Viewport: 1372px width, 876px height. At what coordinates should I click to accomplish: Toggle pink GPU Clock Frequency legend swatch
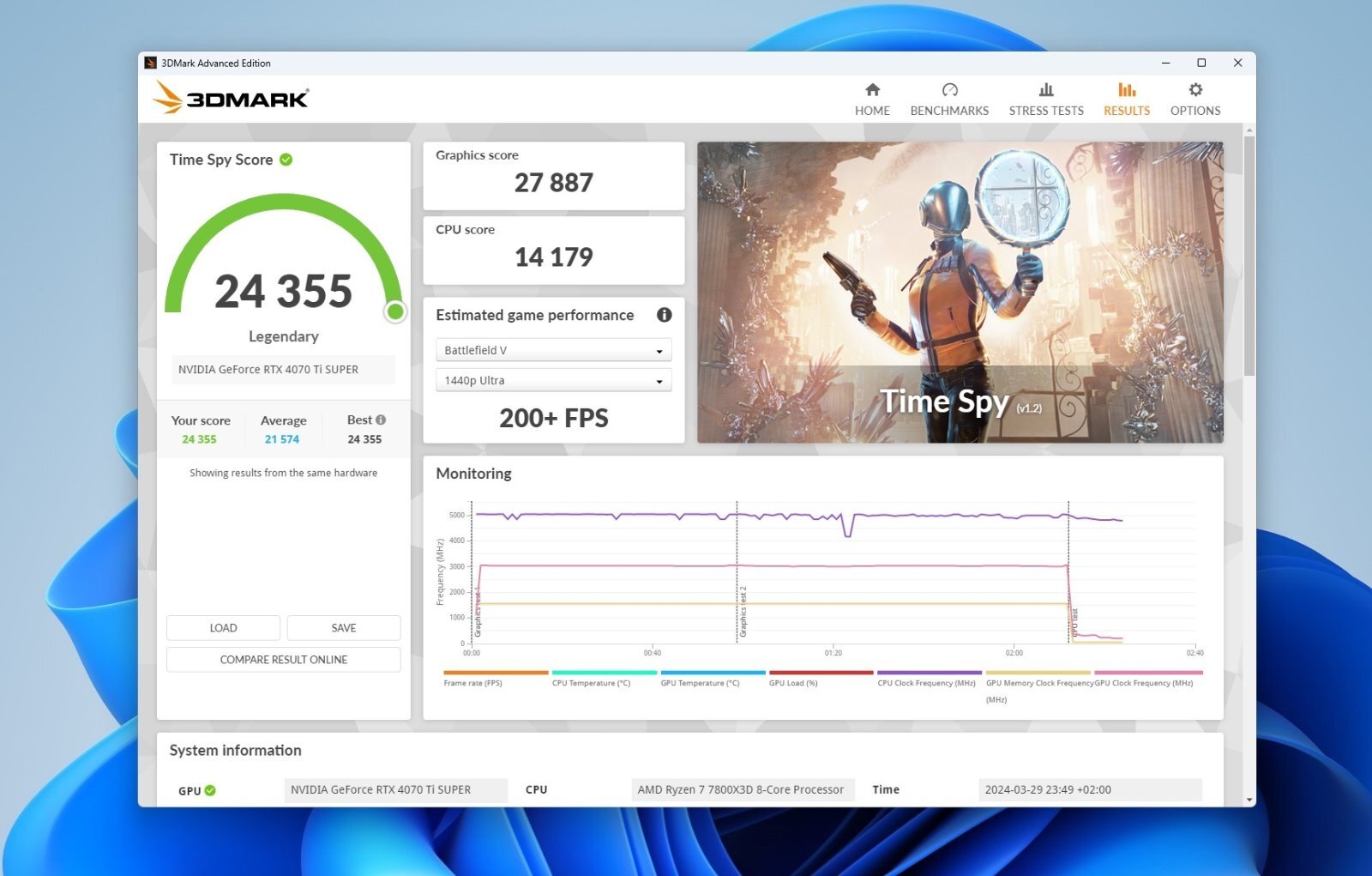click(1148, 673)
